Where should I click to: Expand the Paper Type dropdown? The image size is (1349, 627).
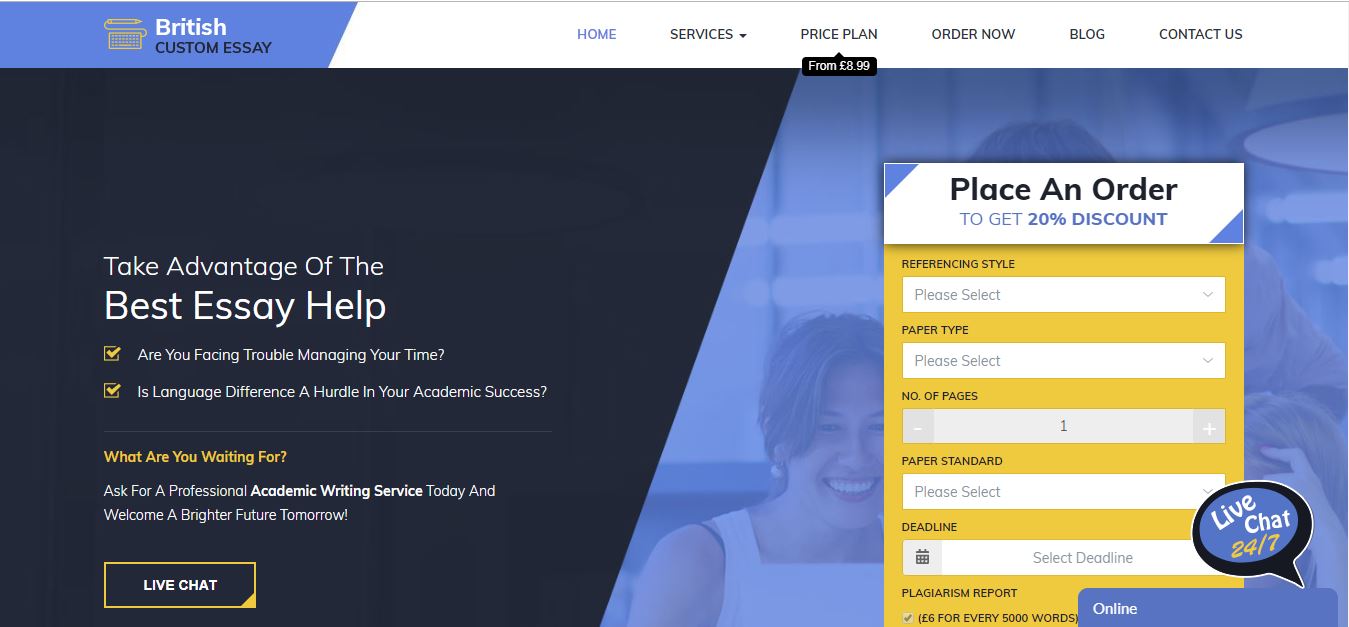click(1063, 361)
